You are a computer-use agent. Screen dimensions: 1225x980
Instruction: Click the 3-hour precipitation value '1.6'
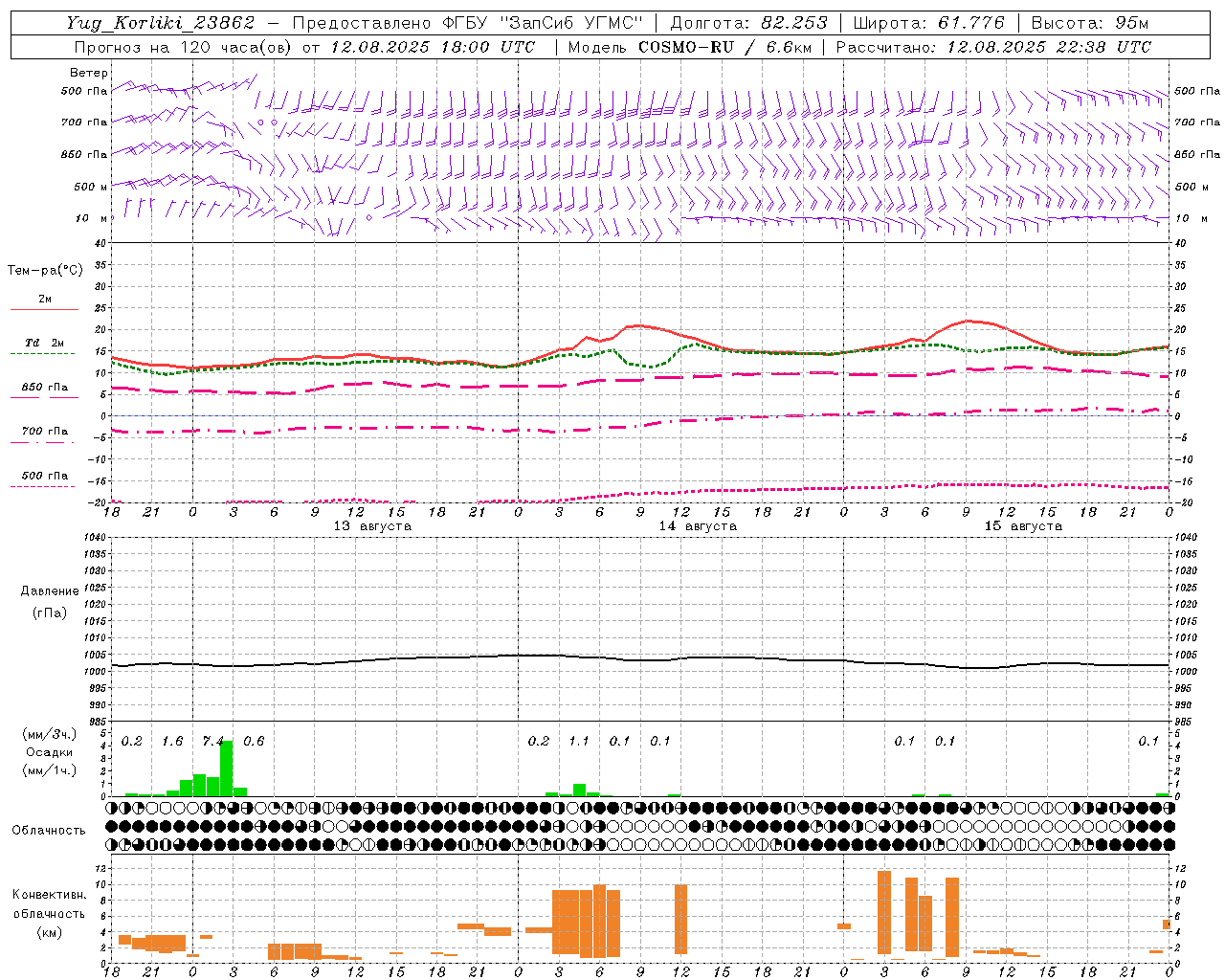[172, 741]
